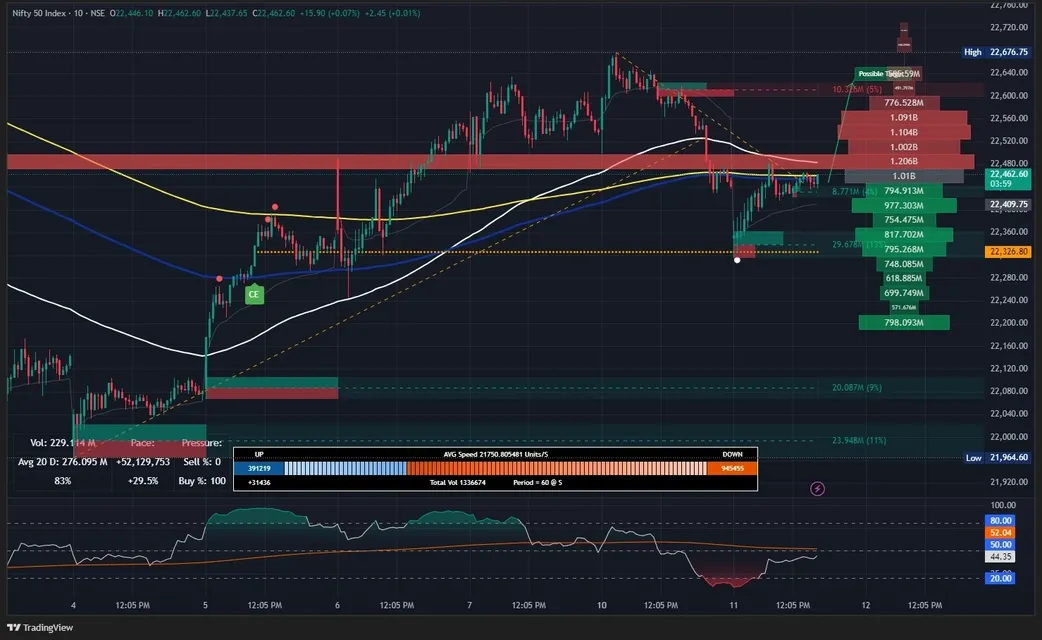
Task: Select the current price 22,462.60 axis label
Action: pyautogui.click(x=1009, y=174)
